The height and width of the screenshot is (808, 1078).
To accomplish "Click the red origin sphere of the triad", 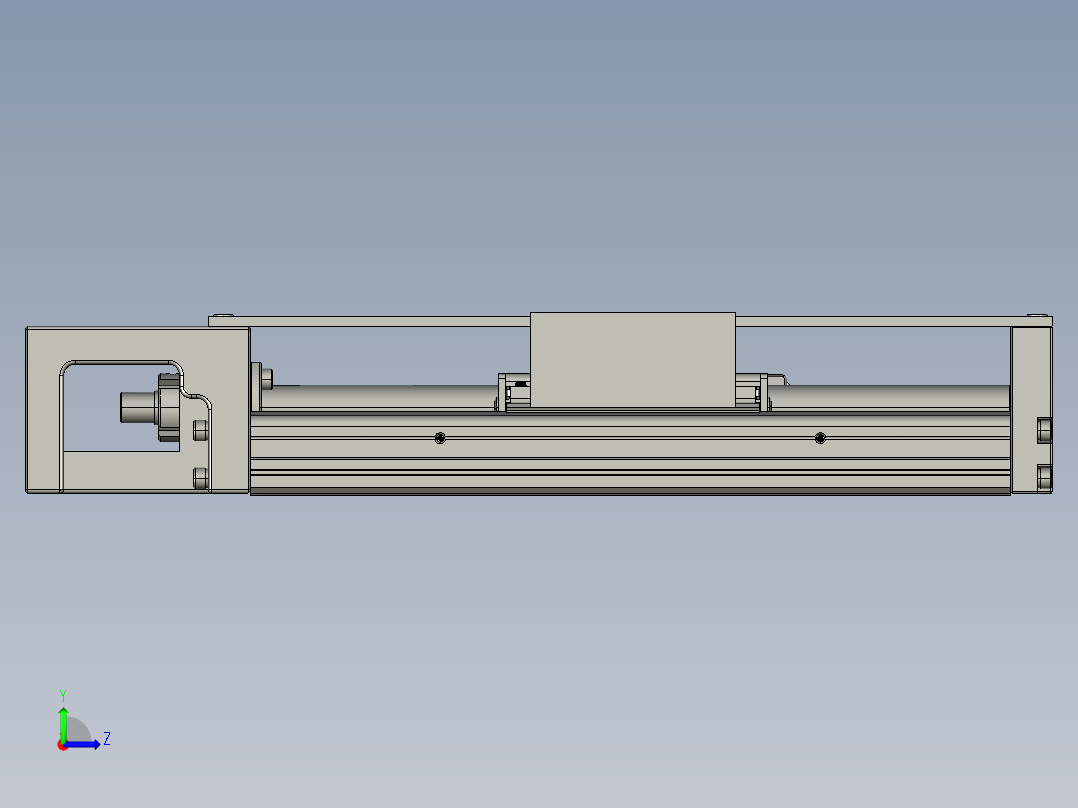I will [62, 745].
